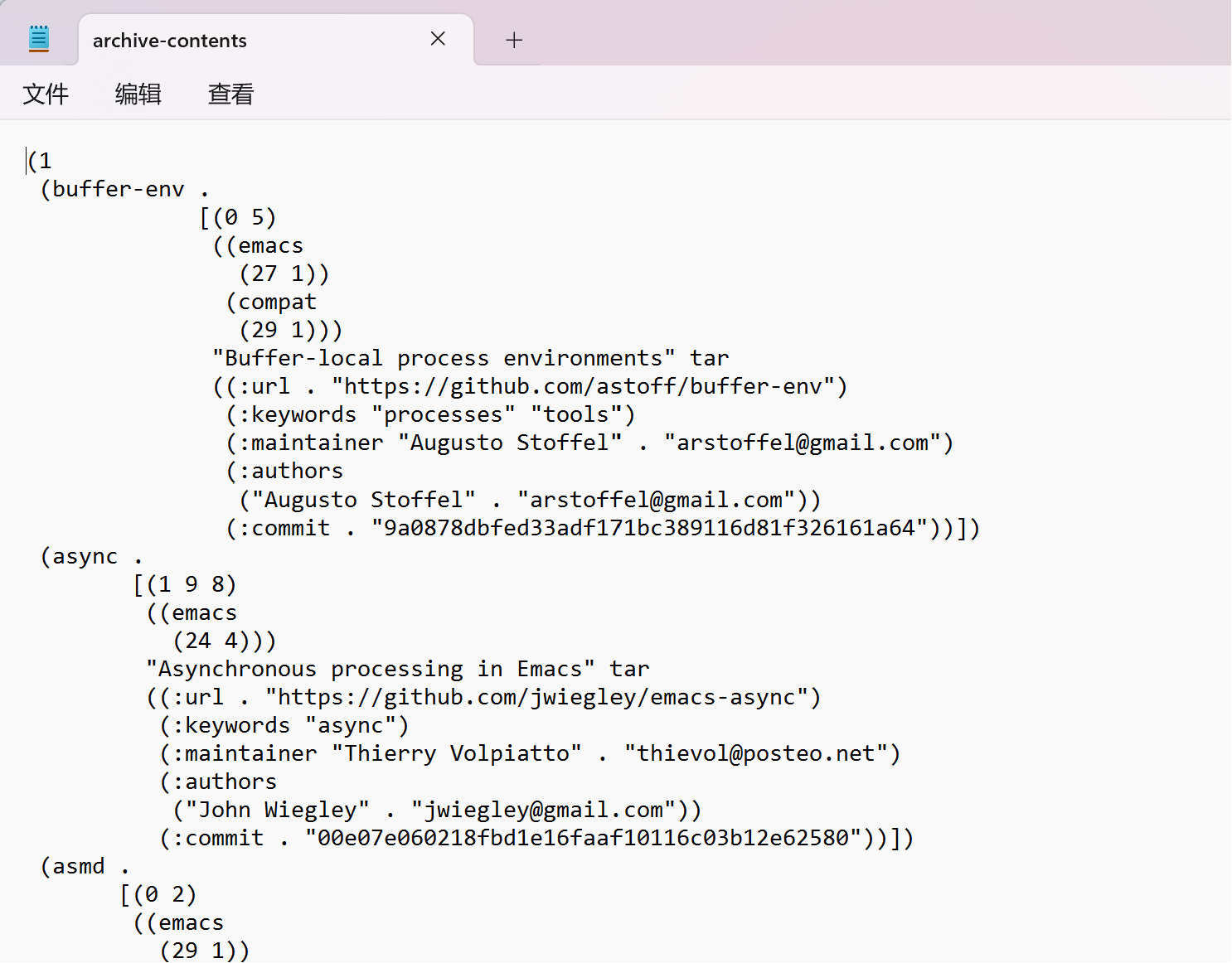
Task: Close the archive-contents tab
Action: pos(438,39)
